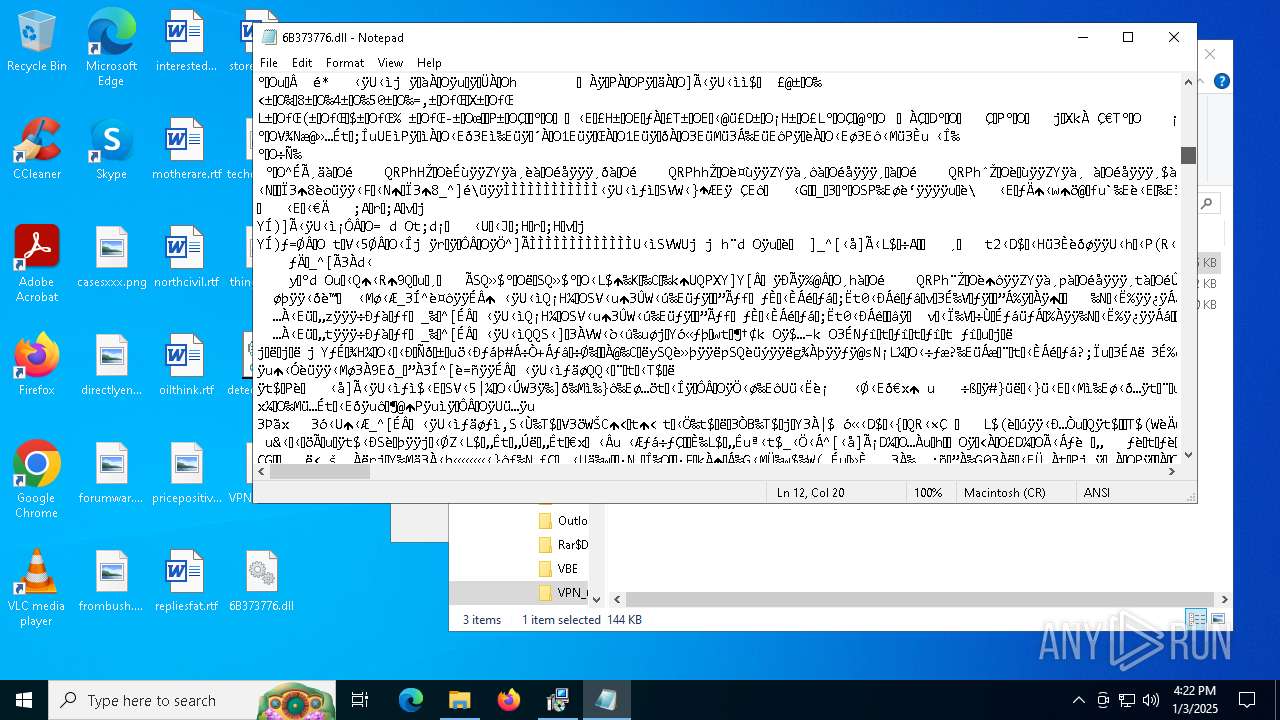Click taskbar clock showing 4:22 PM

(1194, 700)
